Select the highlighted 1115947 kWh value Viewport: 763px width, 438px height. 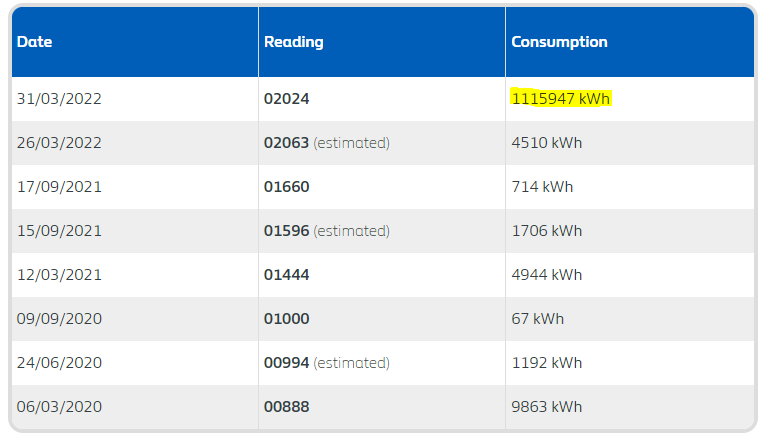561,99
